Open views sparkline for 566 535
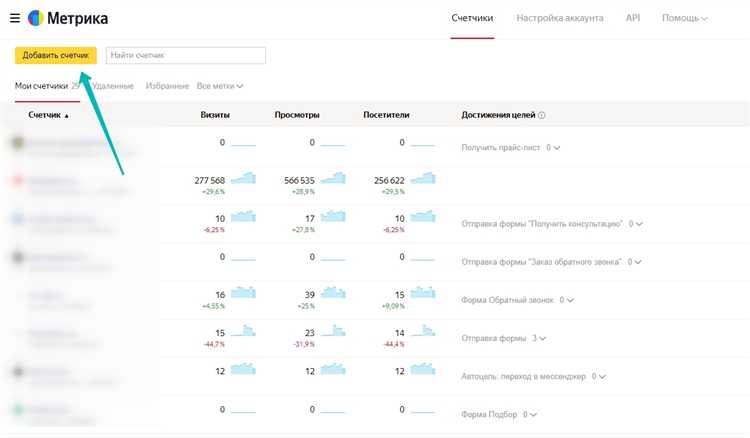 333,178
